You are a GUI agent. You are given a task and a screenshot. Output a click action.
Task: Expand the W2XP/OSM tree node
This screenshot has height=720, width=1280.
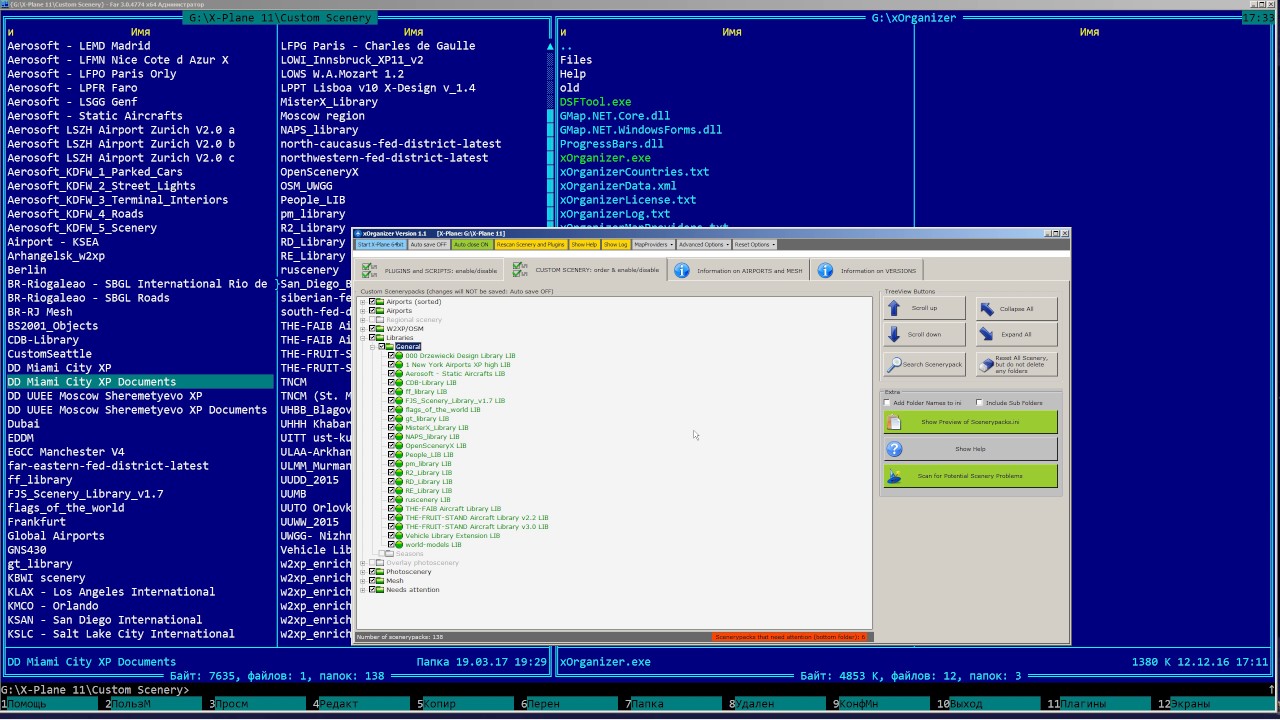[363, 328]
